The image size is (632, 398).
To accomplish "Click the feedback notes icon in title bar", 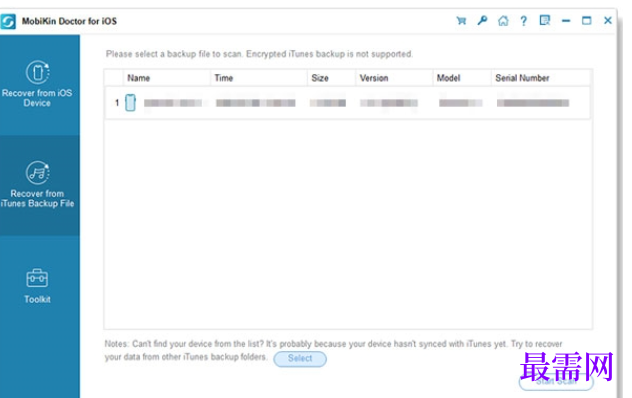I will (x=545, y=20).
